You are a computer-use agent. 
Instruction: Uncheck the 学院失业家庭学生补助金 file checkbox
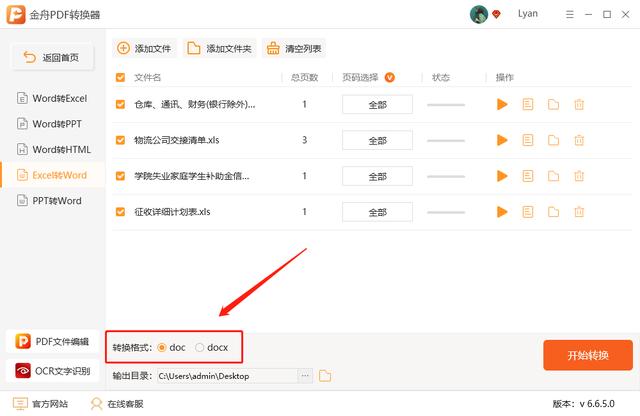(120, 176)
